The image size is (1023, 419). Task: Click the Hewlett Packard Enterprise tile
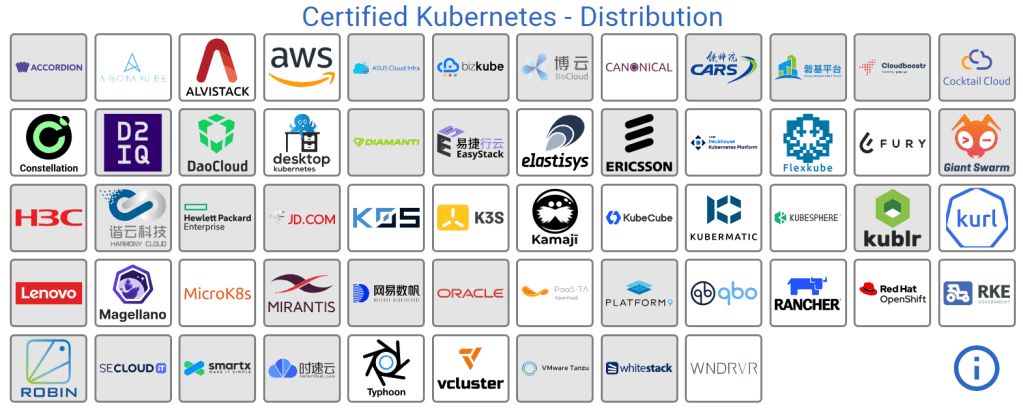point(217,217)
